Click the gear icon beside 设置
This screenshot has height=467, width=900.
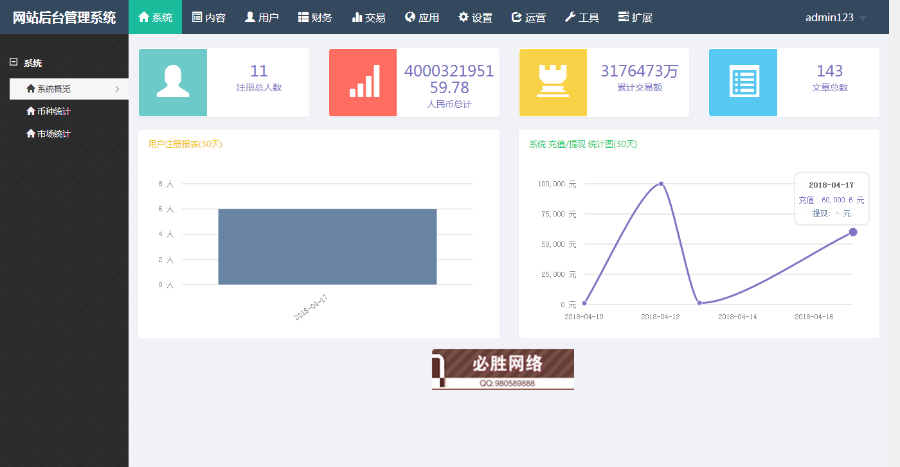[463, 17]
